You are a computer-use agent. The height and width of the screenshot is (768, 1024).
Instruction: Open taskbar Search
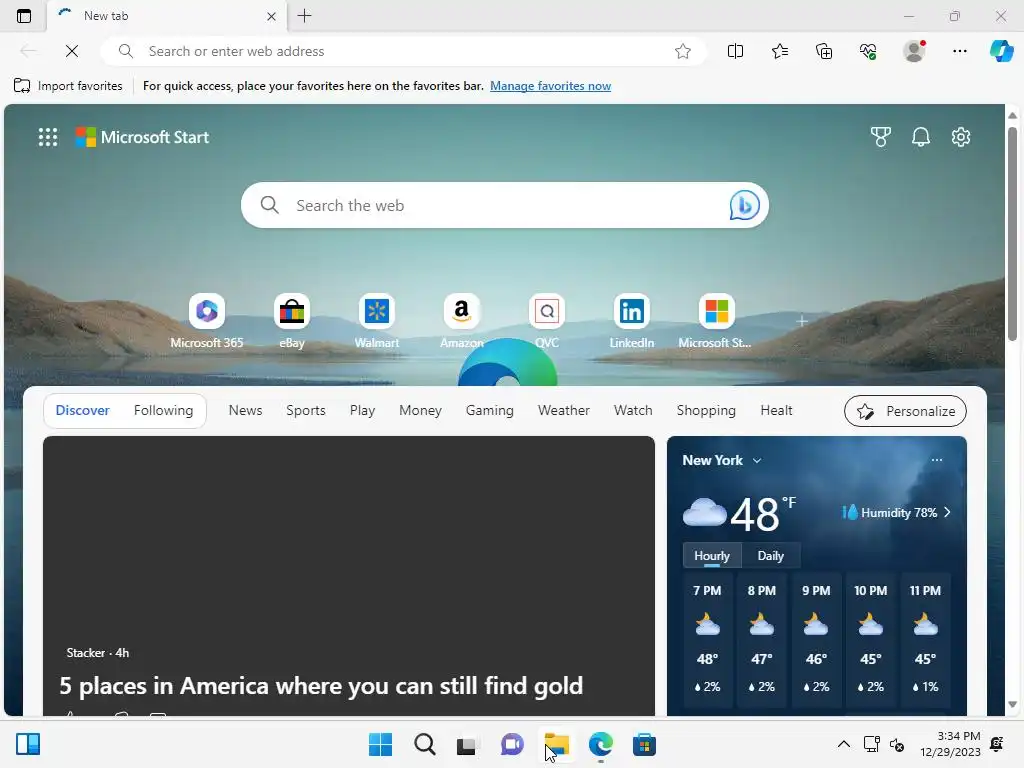point(424,744)
